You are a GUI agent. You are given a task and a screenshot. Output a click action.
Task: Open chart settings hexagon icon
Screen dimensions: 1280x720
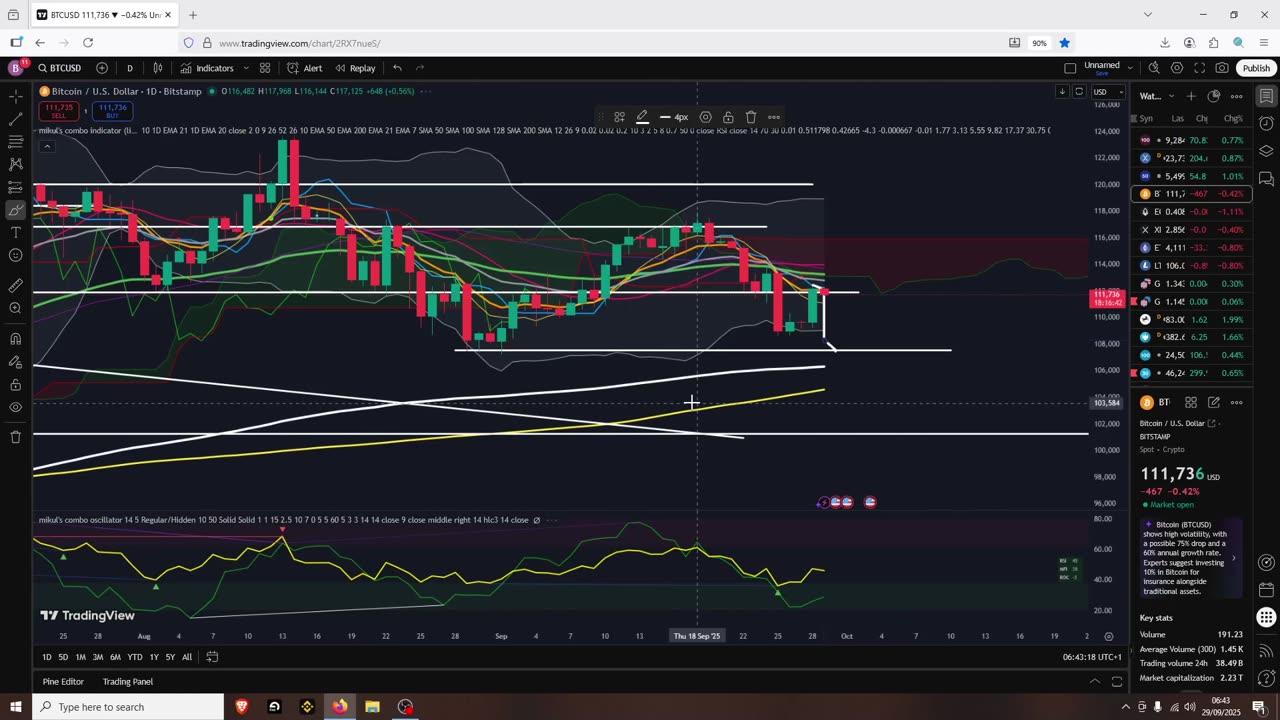(1177, 68)
